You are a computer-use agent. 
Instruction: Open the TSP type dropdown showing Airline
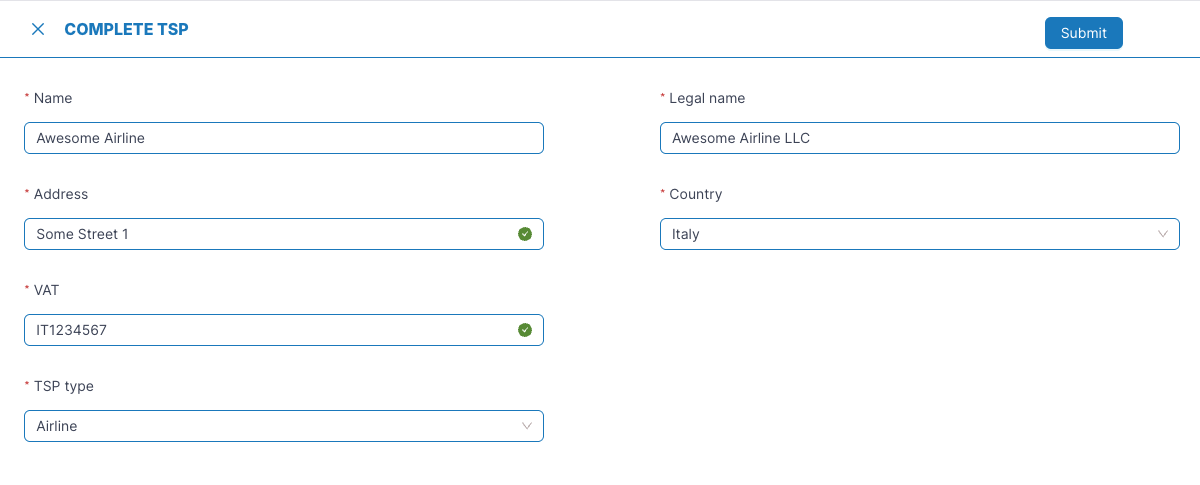tap(270, 426)
